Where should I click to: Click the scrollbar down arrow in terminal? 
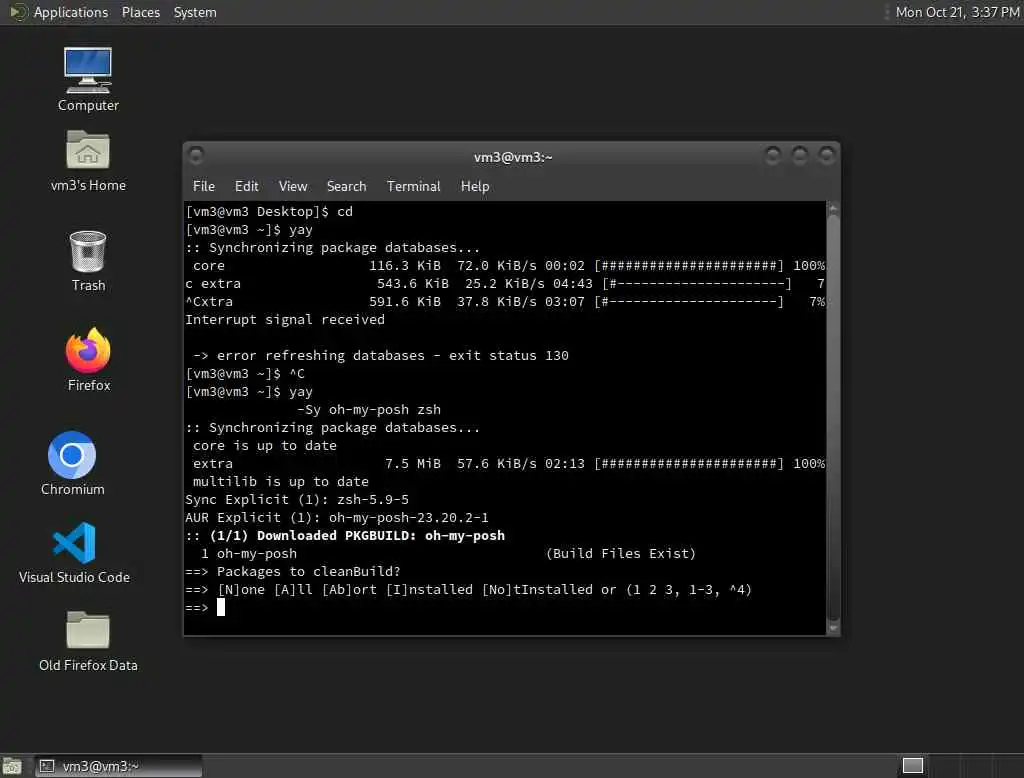pyautogui.click(x=833, y=628)
